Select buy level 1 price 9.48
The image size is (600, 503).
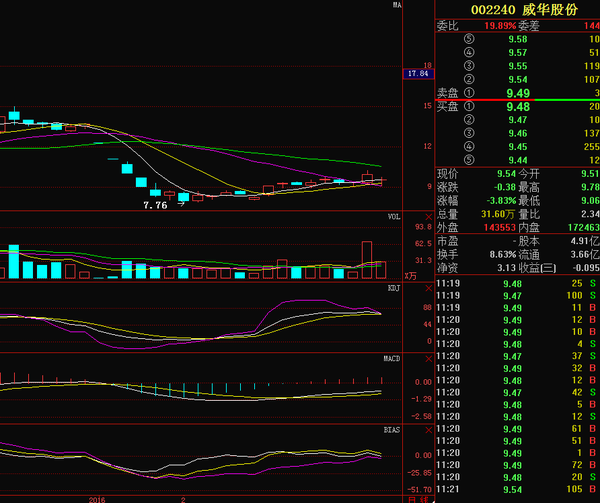[518, 107]
